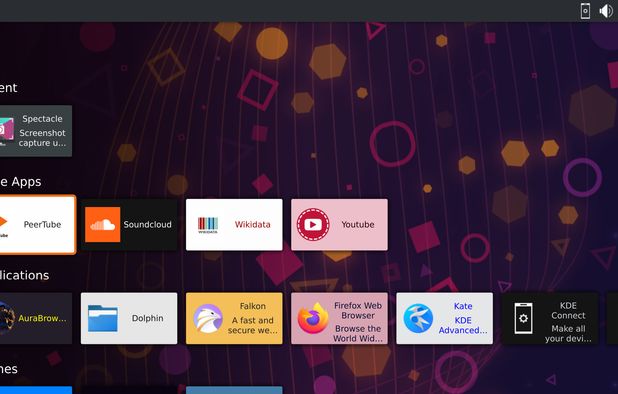618x394 pixels.
Task: Open the Soundcloud label
Action: [x=147, y=225]
